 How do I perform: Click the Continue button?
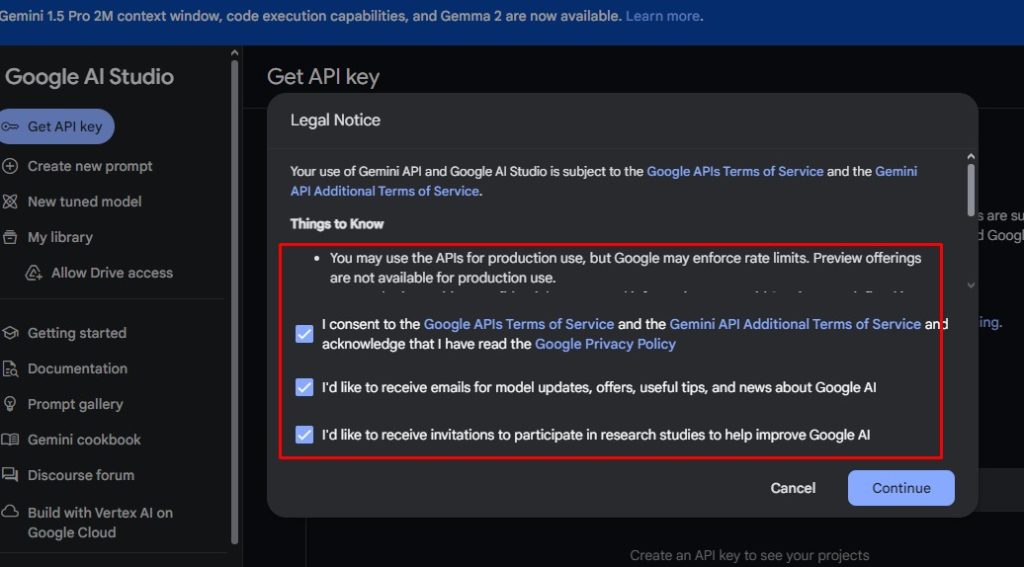901,488
